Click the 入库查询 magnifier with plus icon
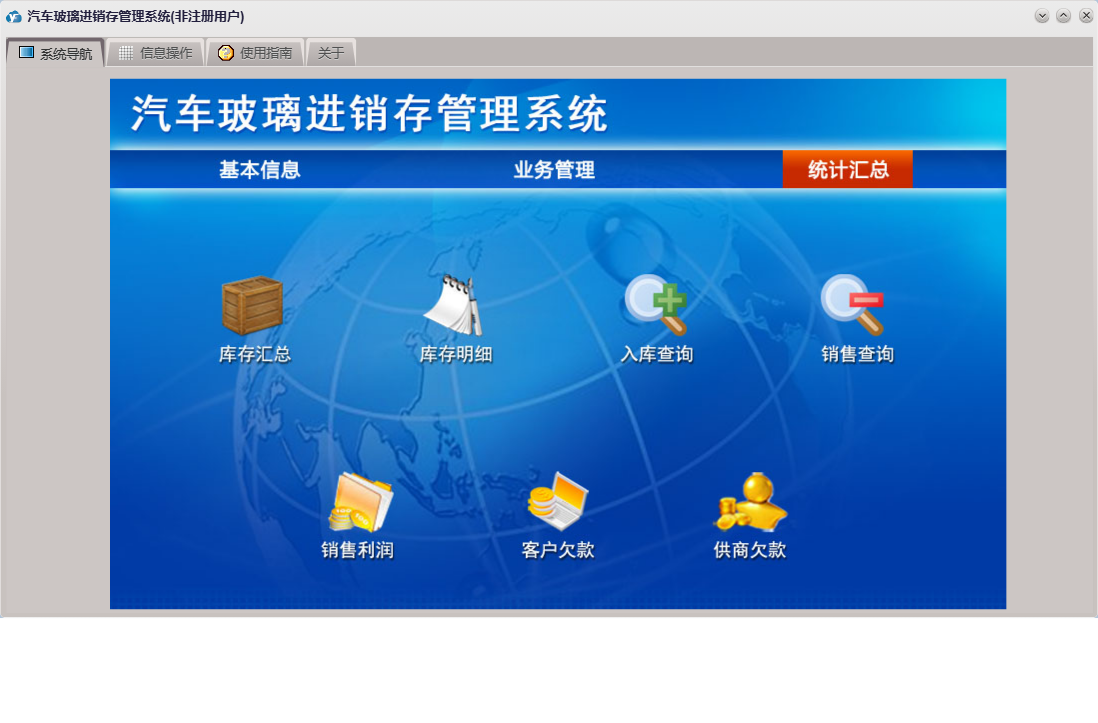1098x723 pixels. coord(656,305)
